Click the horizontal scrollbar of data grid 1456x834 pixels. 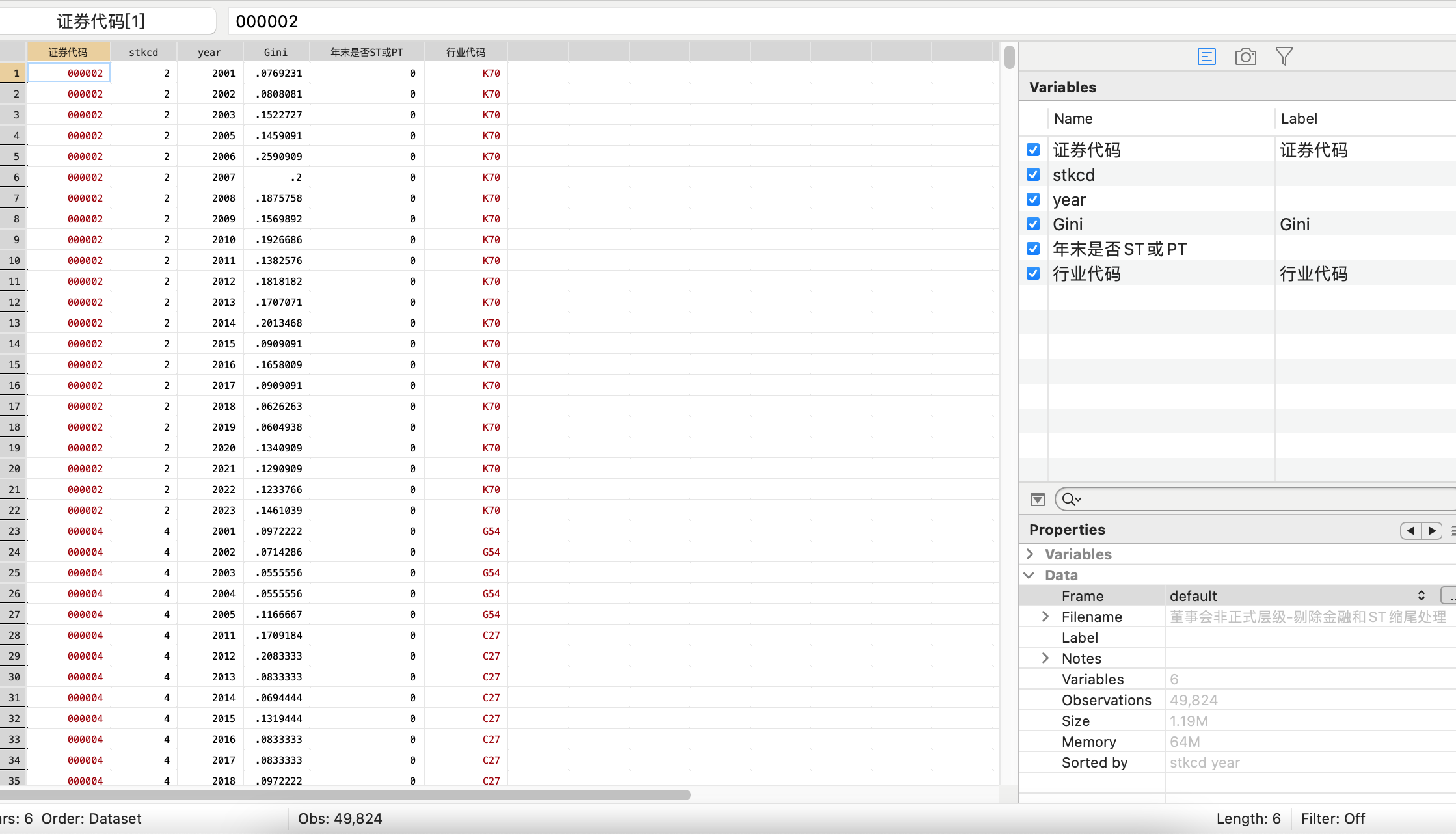(x=345, y=794)
